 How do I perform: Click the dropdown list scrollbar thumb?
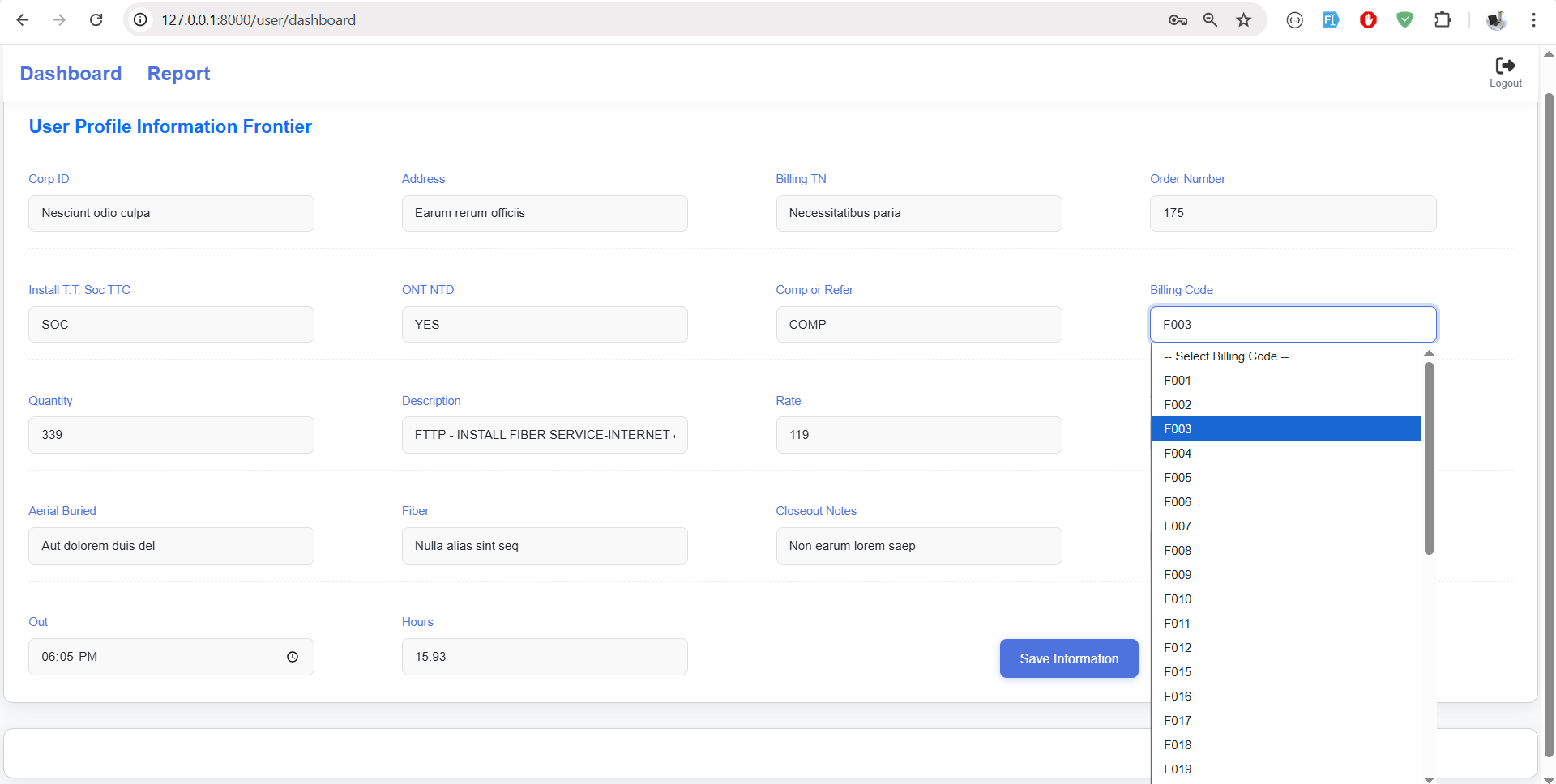click(x=1429, y=458)
